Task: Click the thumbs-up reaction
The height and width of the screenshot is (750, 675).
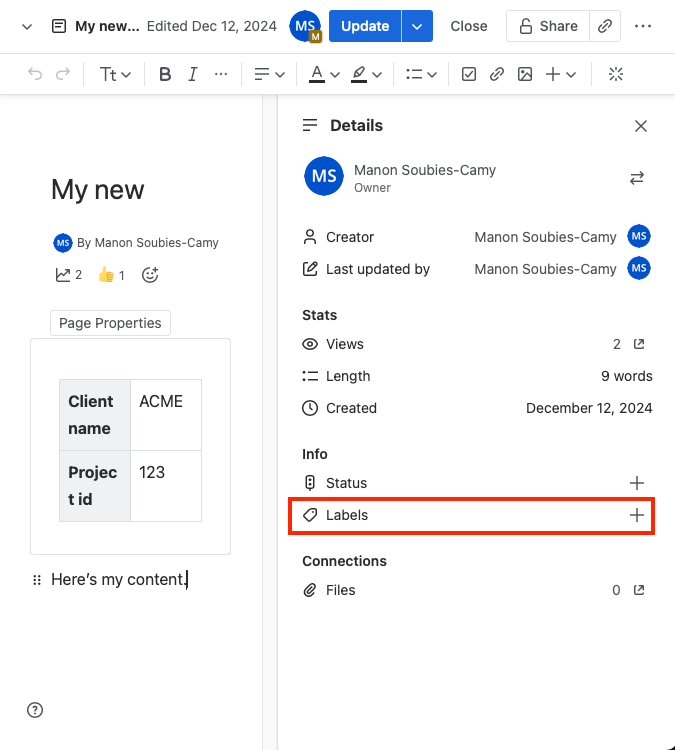Action: [x=111, y=275]
